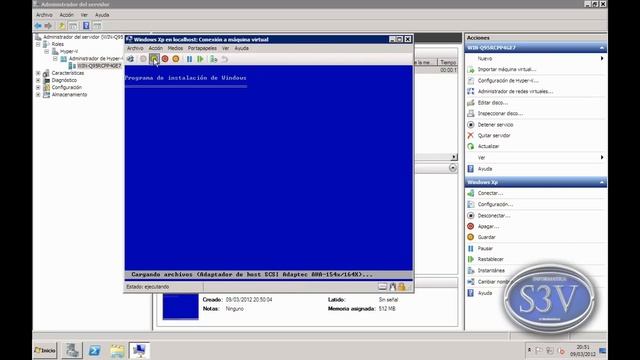Screen dimensions: 640x360
Task: Click the Revert arrow icon in the VM toolbar
Action: (x=224, y=59)
